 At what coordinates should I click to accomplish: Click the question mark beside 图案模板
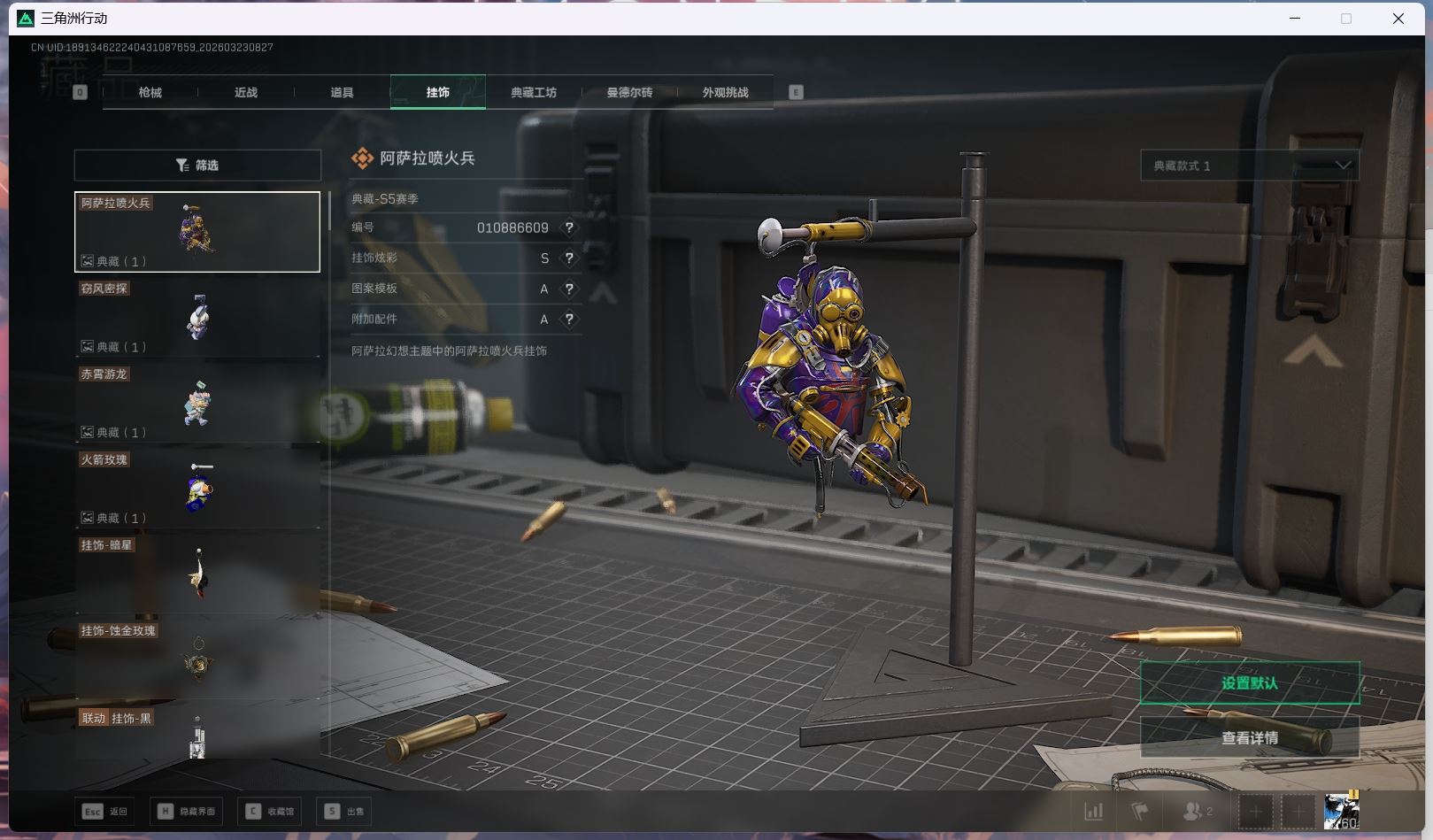coord(569,289)
